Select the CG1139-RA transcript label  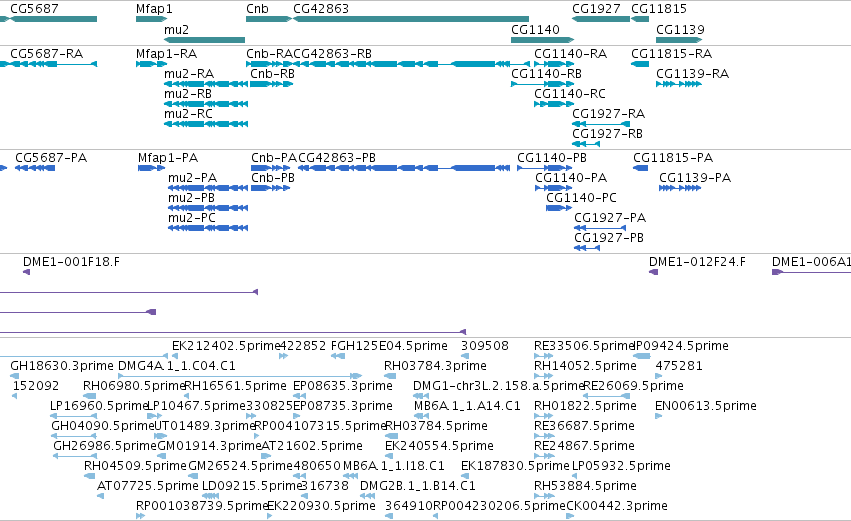[x=693, y=74]
